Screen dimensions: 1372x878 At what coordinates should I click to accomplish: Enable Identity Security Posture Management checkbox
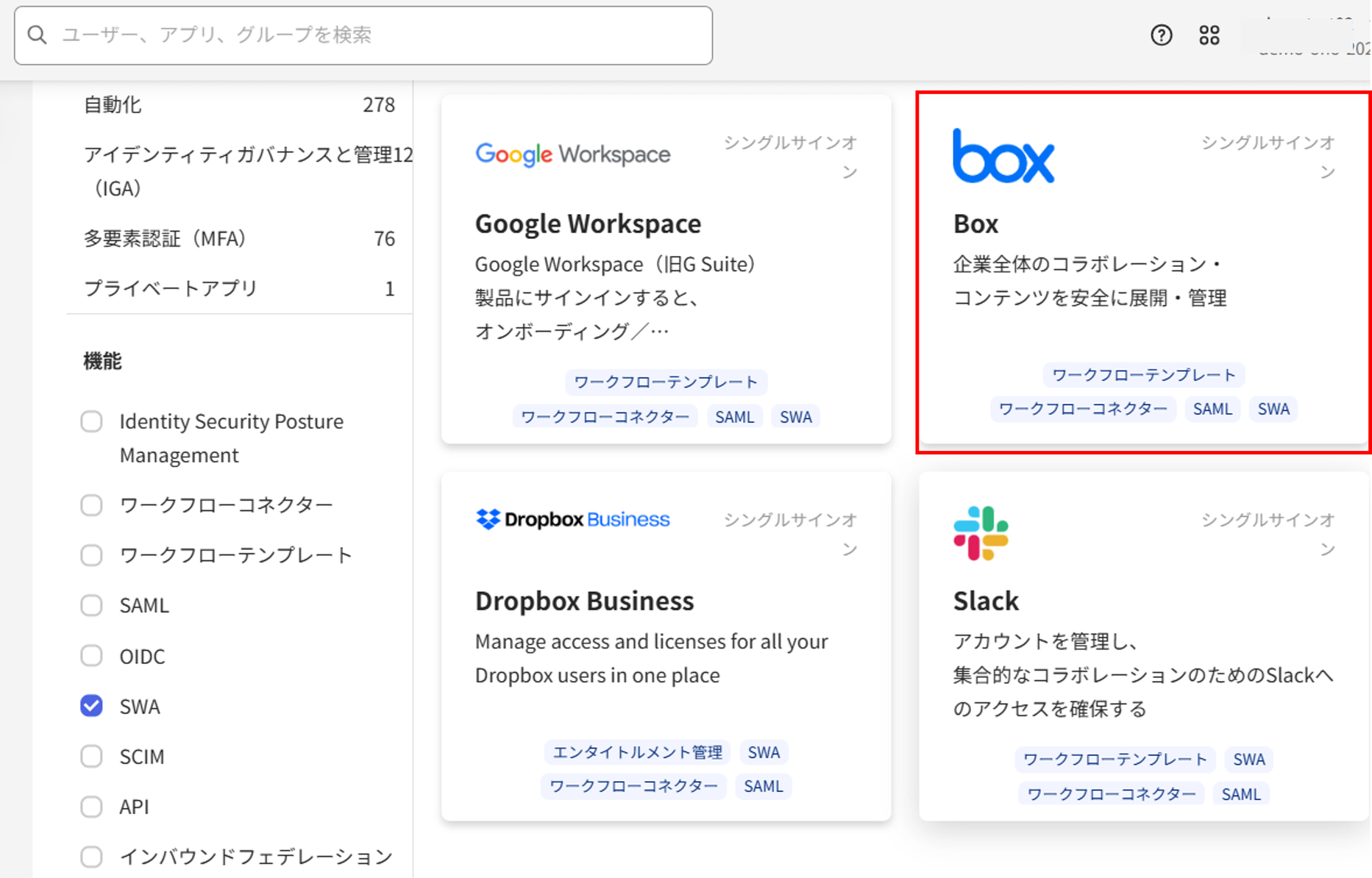pos(91,422)
